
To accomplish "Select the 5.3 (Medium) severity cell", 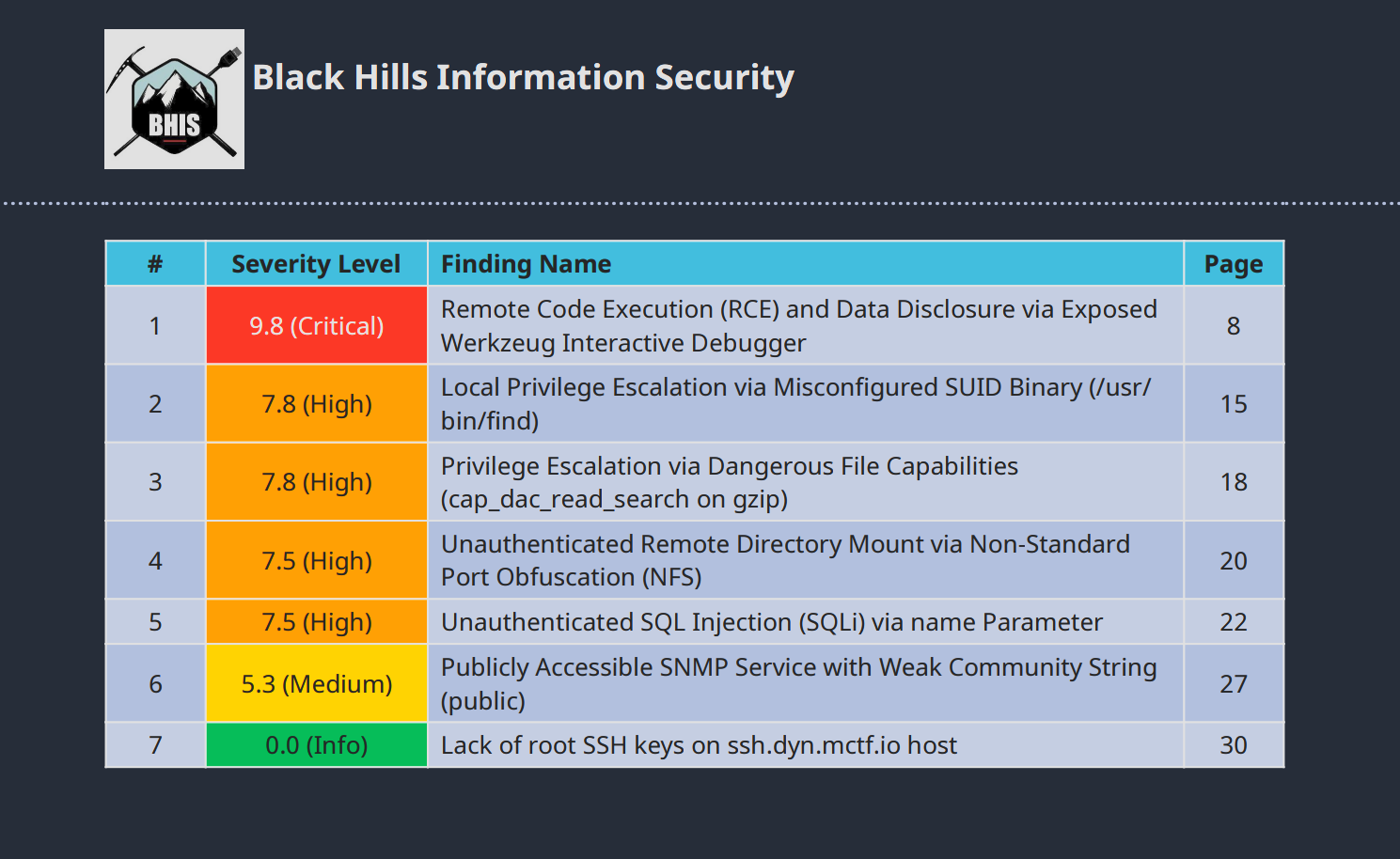I will tap(317, 683).
